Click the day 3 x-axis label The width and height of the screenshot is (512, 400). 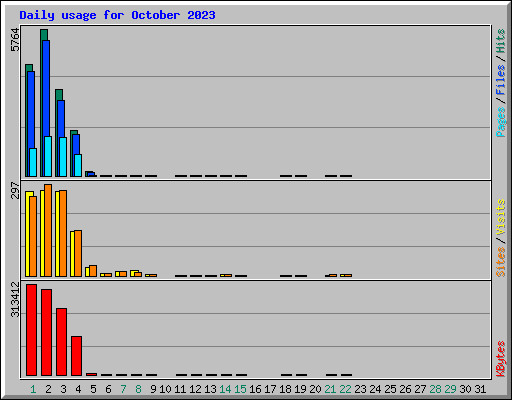[x=63, y=389]
